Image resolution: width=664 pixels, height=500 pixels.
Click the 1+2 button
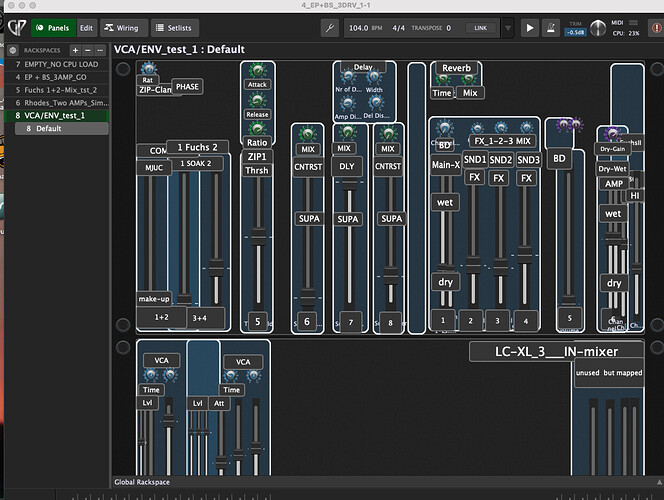click(x=161, y=317)
